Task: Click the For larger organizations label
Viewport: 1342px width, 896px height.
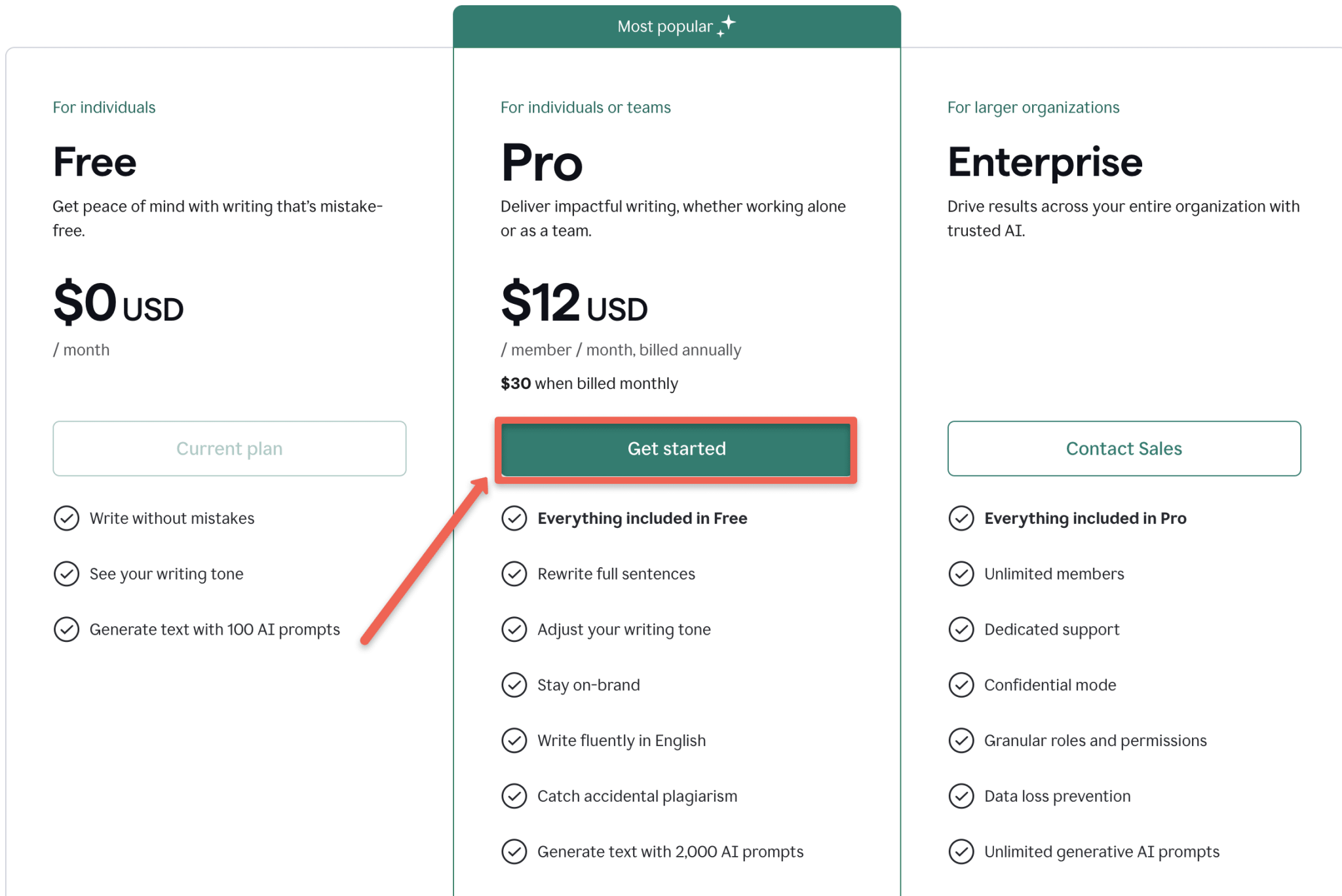Action: (x=1033, y=107)
